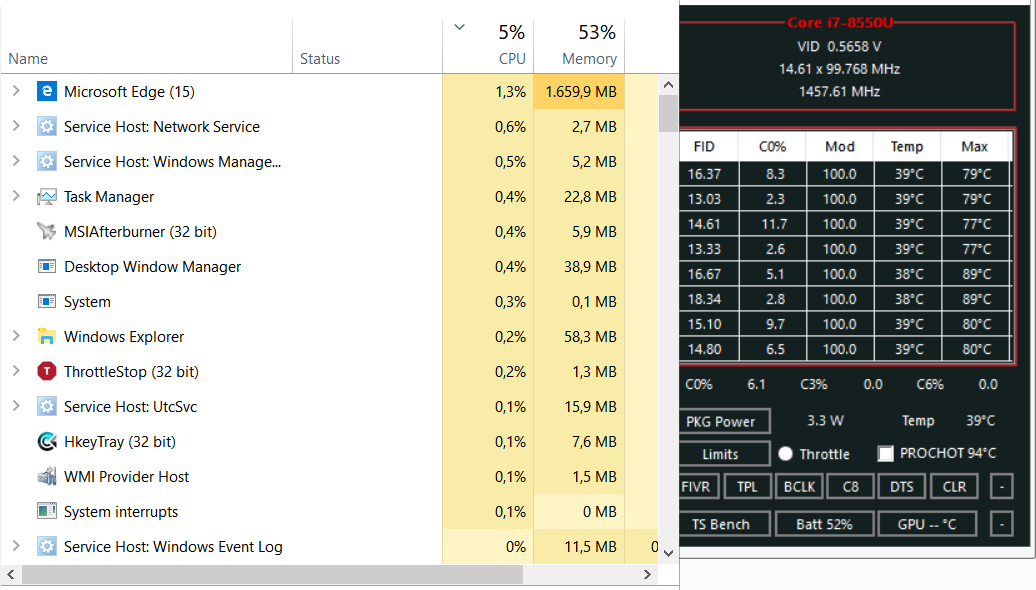Image resolution: width=1036 pixels, height=590 pixels.
Task: Expand Service Host: Windows Manage... row
Action: (17, 161)
